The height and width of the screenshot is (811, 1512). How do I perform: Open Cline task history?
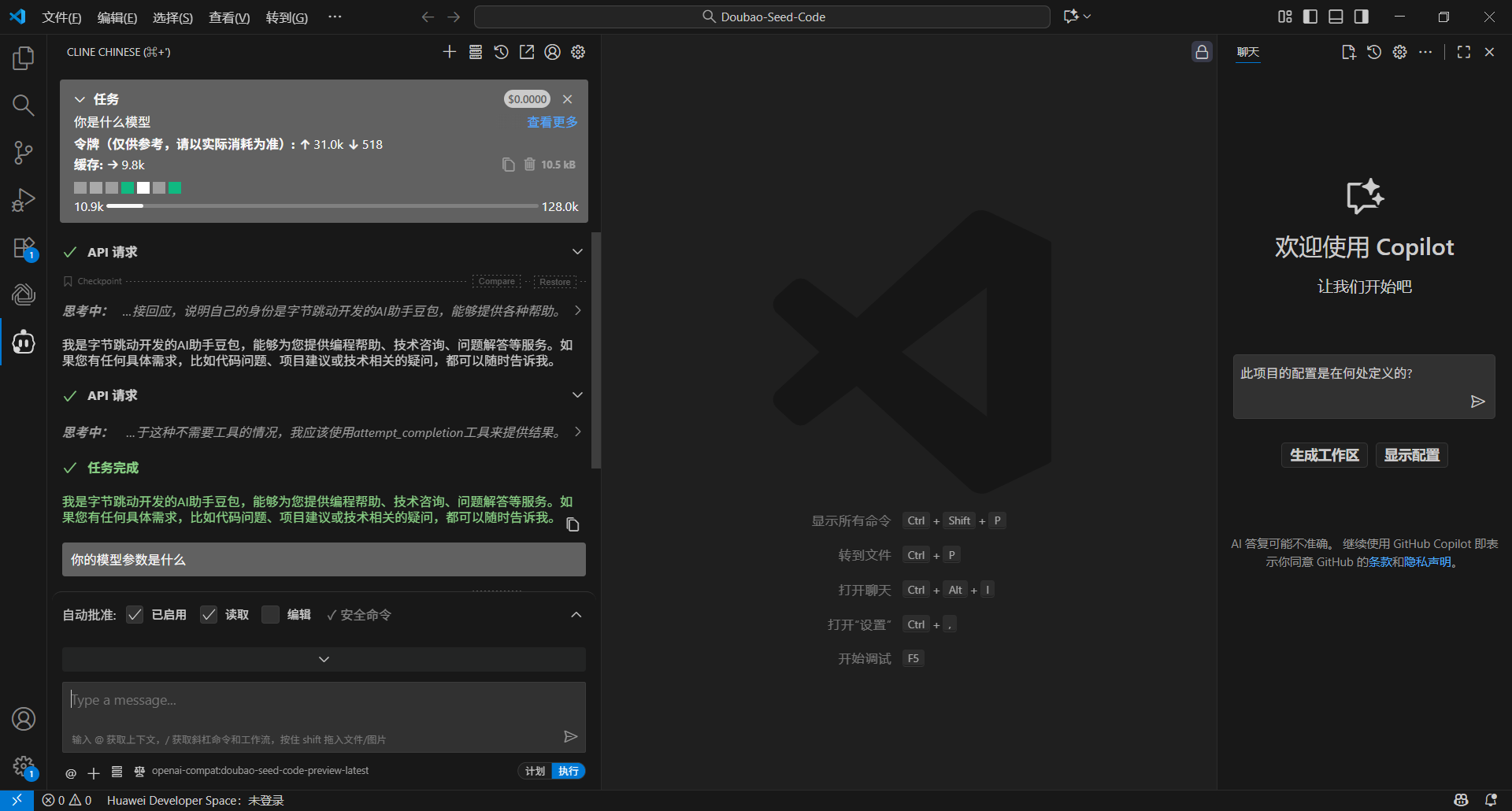click(501, 52)
